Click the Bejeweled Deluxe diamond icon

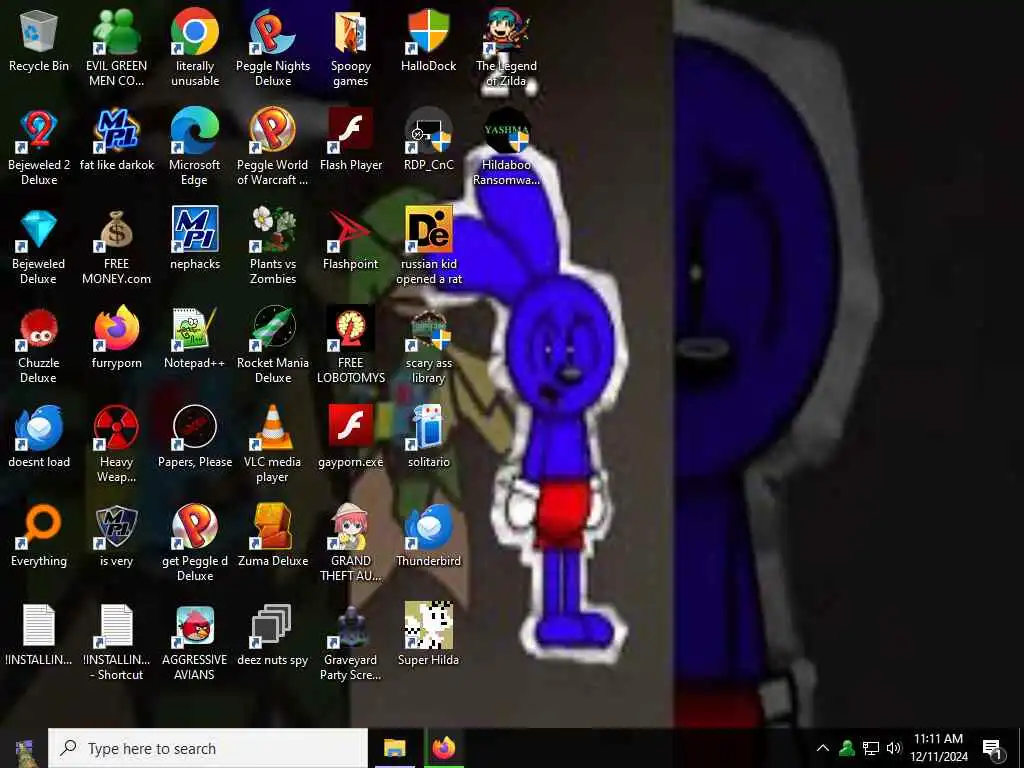click(39, 230)
